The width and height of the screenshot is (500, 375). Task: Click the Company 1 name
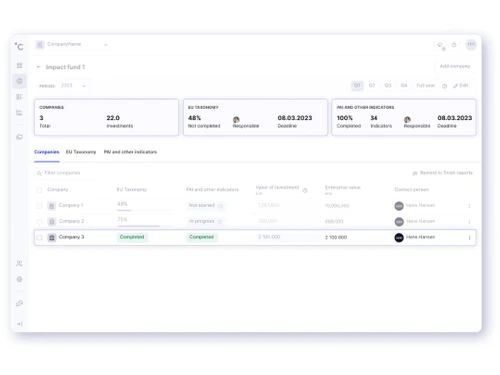pyautogui.click(x=71, y=205)
